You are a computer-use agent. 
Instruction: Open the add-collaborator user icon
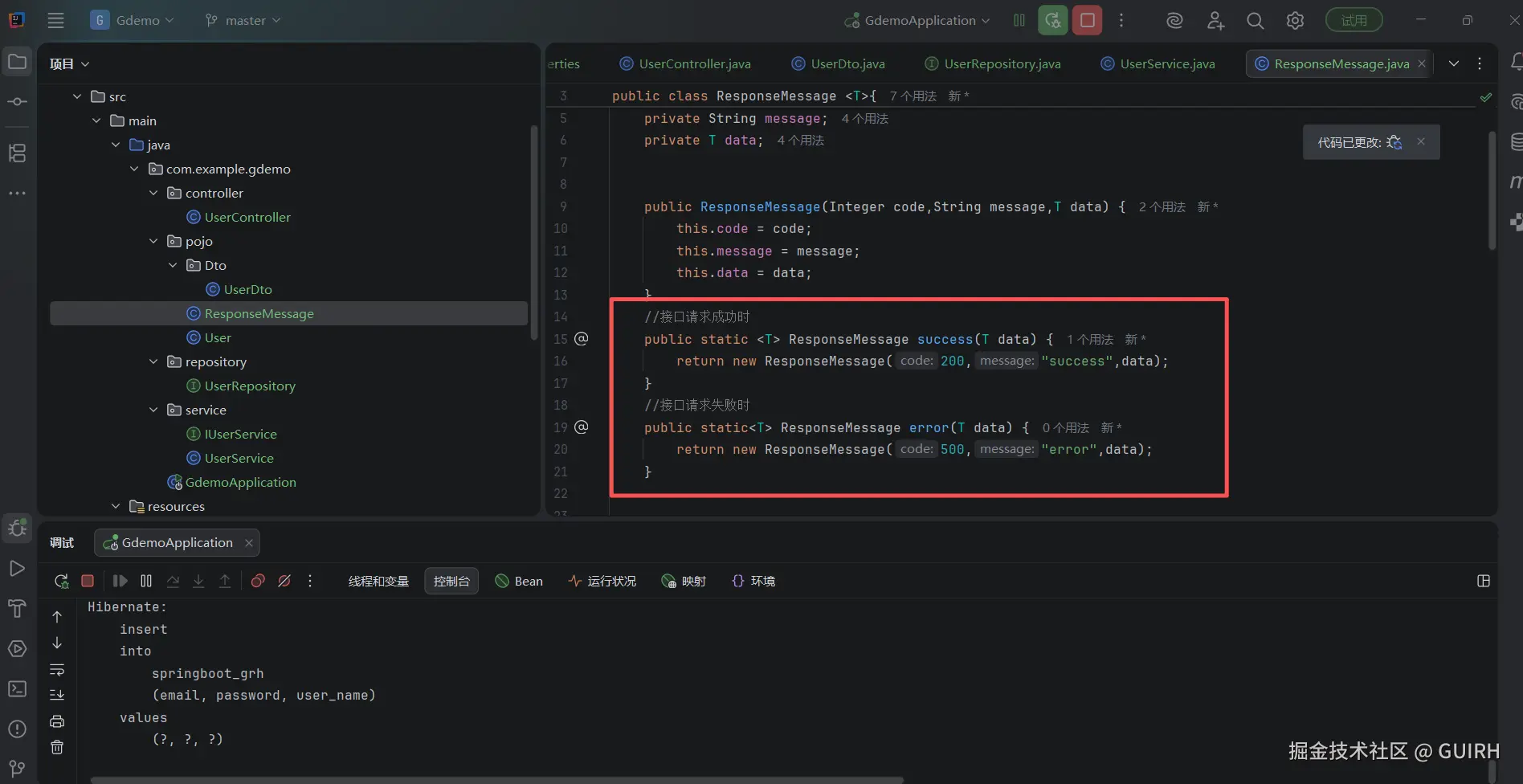(x=1215, y=20)
